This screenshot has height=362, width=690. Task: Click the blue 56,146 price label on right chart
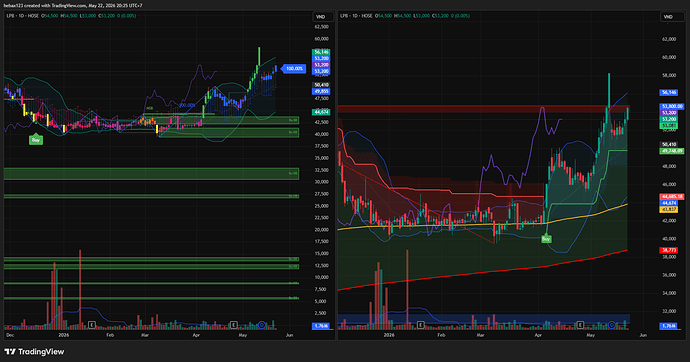[x=669, y=92]
